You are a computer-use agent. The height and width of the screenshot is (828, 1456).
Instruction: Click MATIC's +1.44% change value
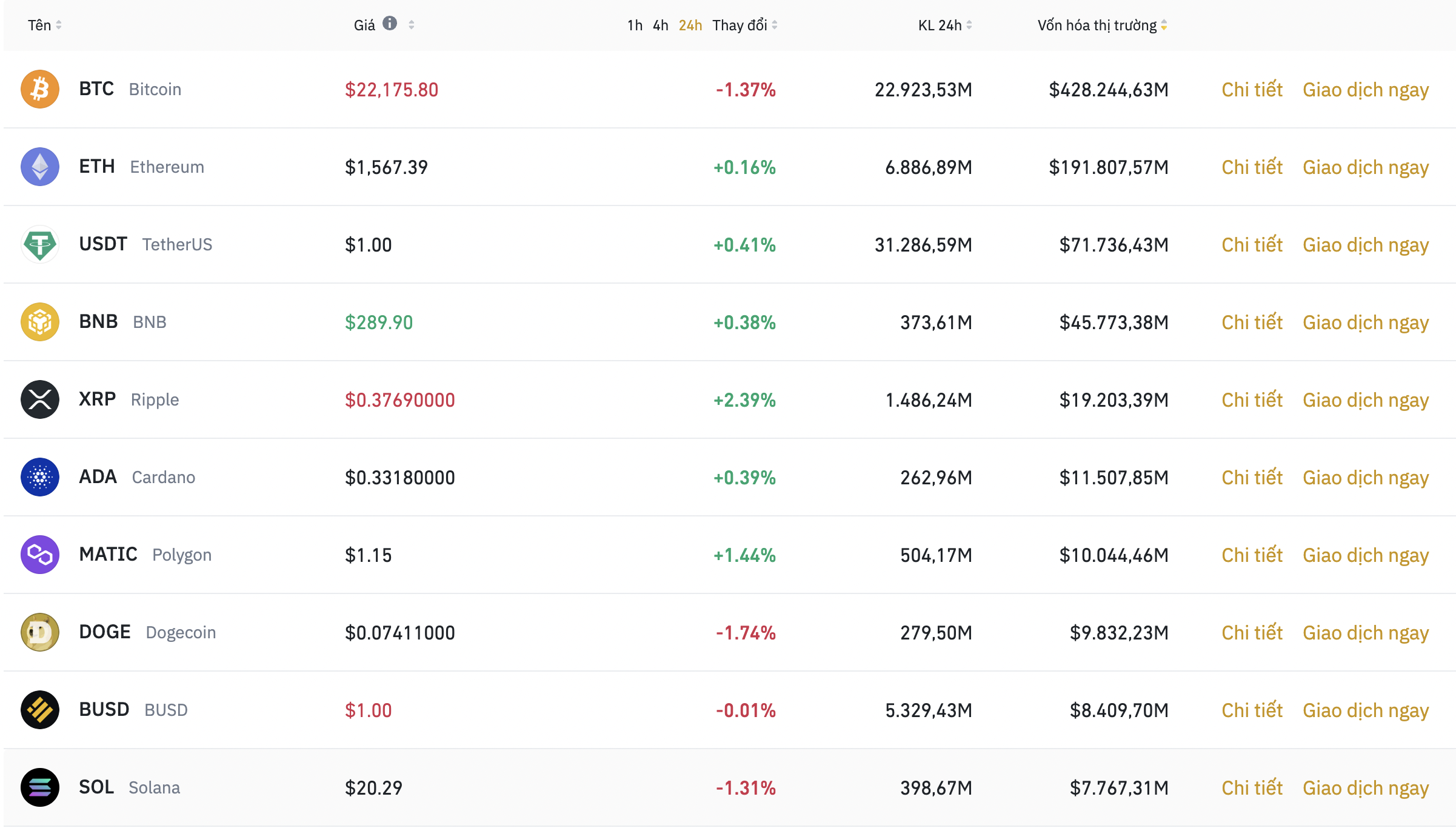click(744, 555)
